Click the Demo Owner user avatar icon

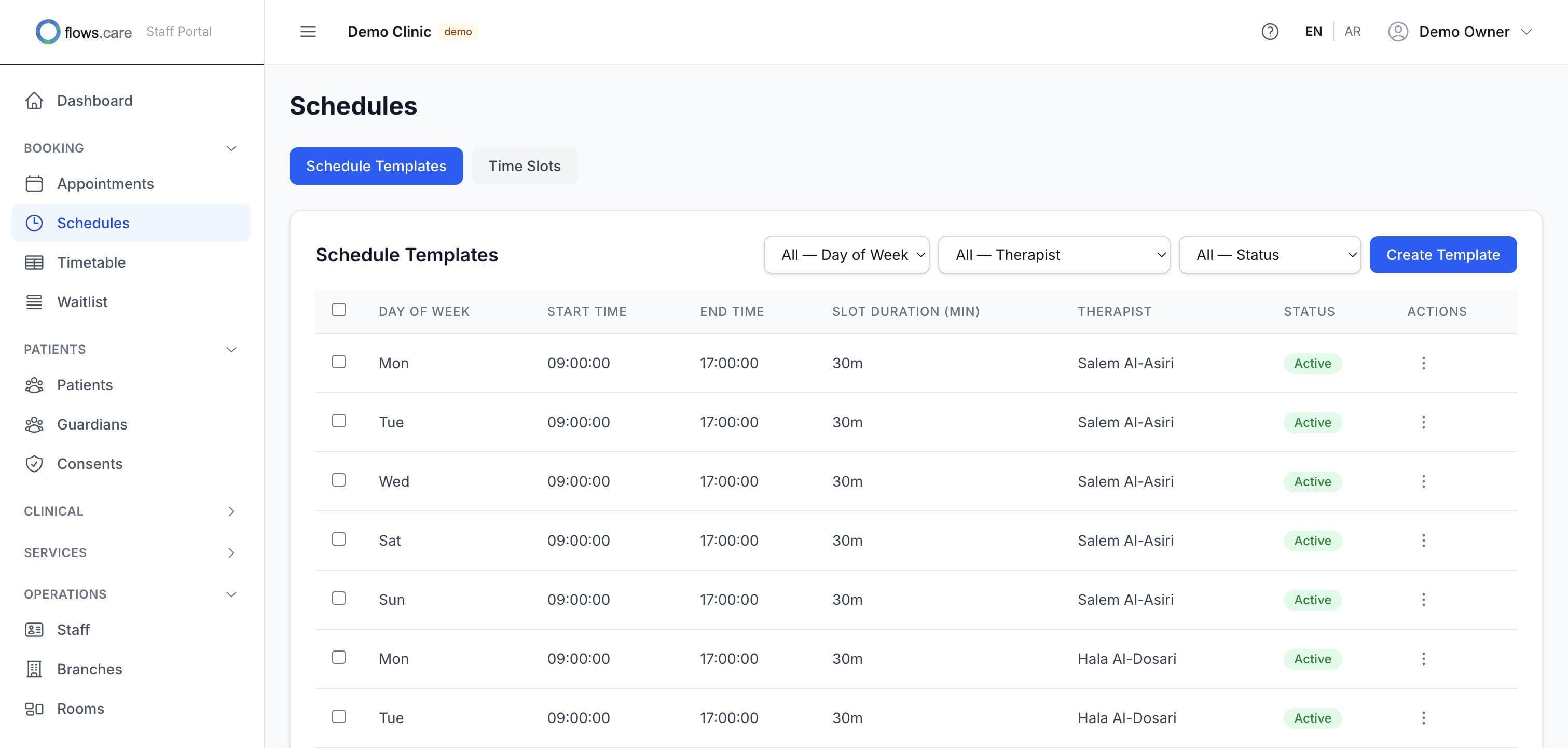coord(1398,32)
